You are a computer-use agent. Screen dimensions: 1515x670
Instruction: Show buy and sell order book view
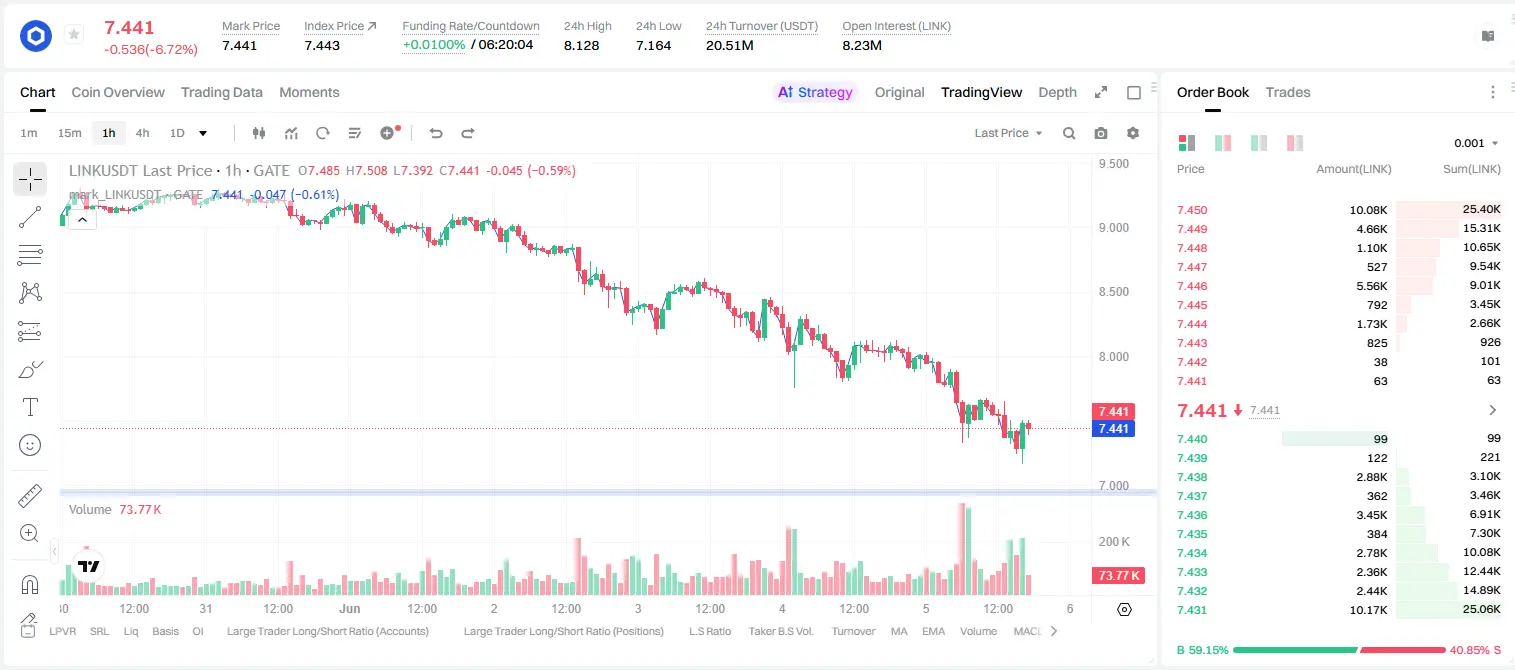coord(1187,143)
